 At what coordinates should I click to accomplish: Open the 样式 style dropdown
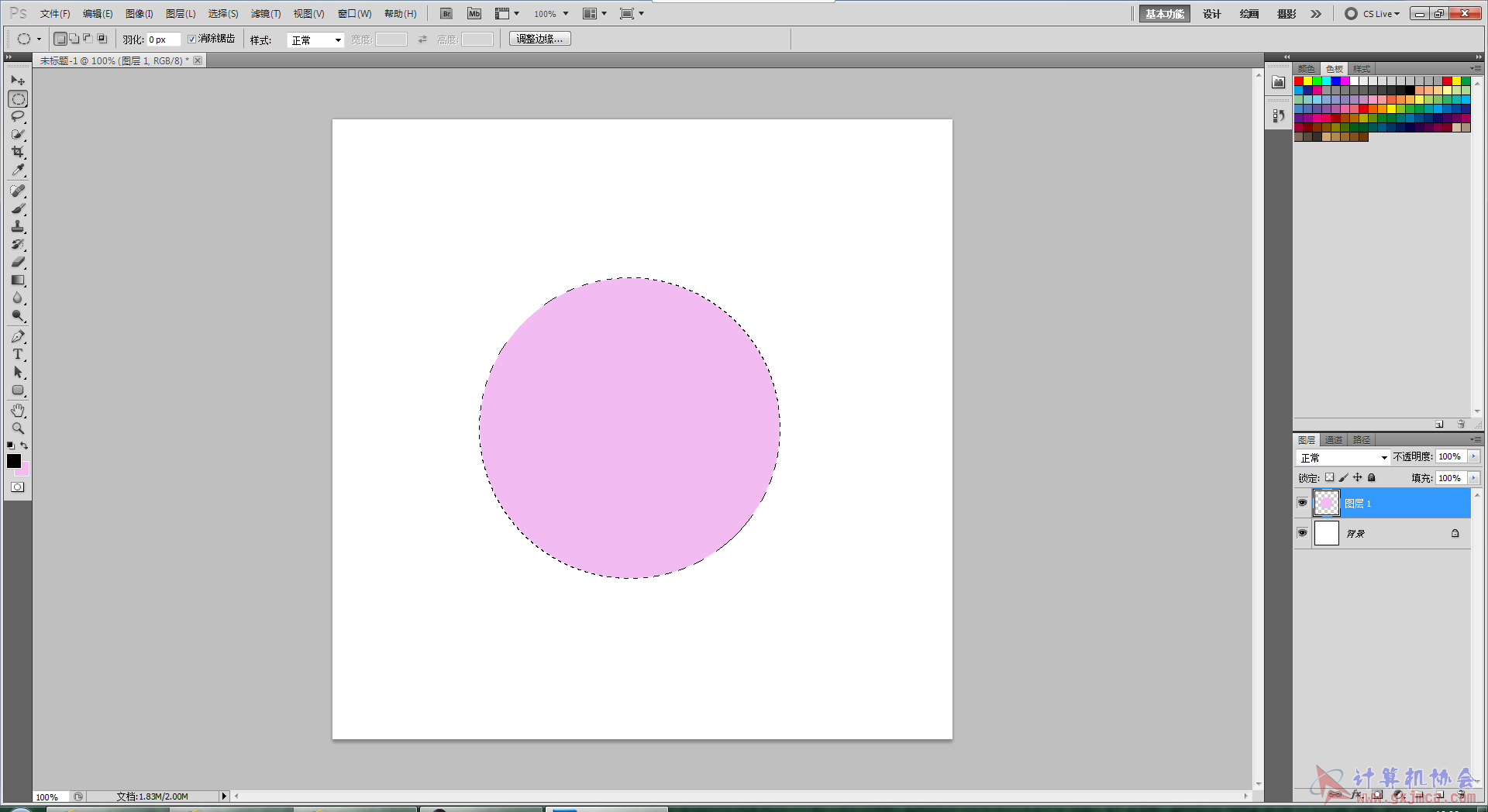pyautogui.click(x=315, y=40)
